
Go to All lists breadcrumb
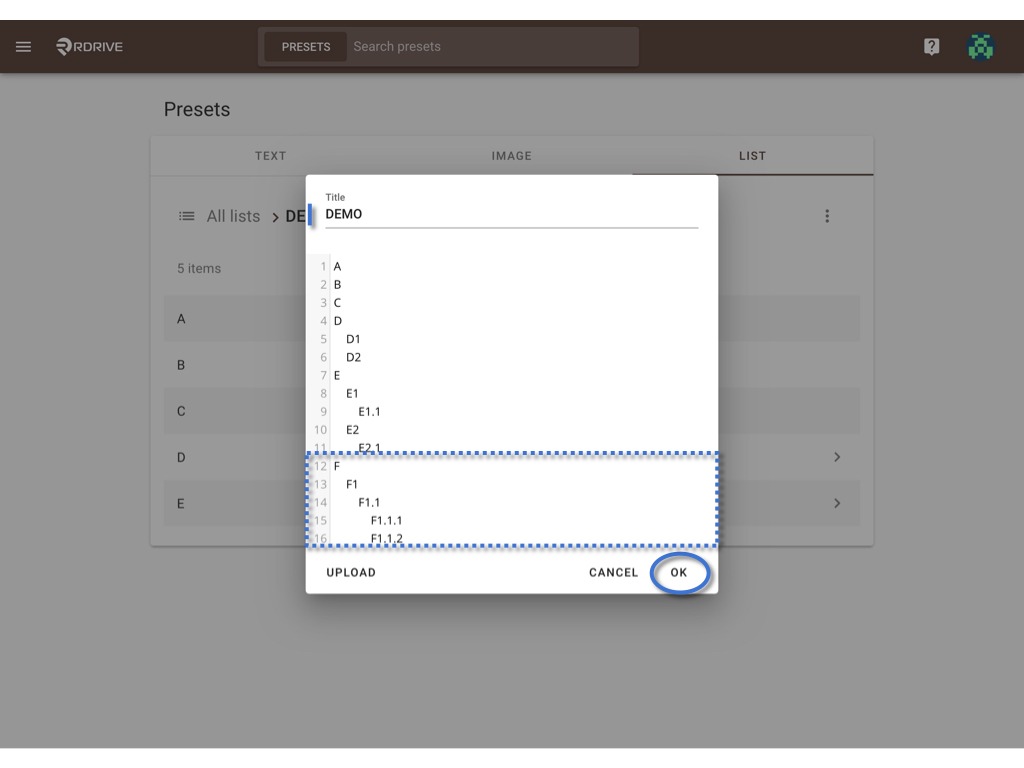click(x=233, y=216)
